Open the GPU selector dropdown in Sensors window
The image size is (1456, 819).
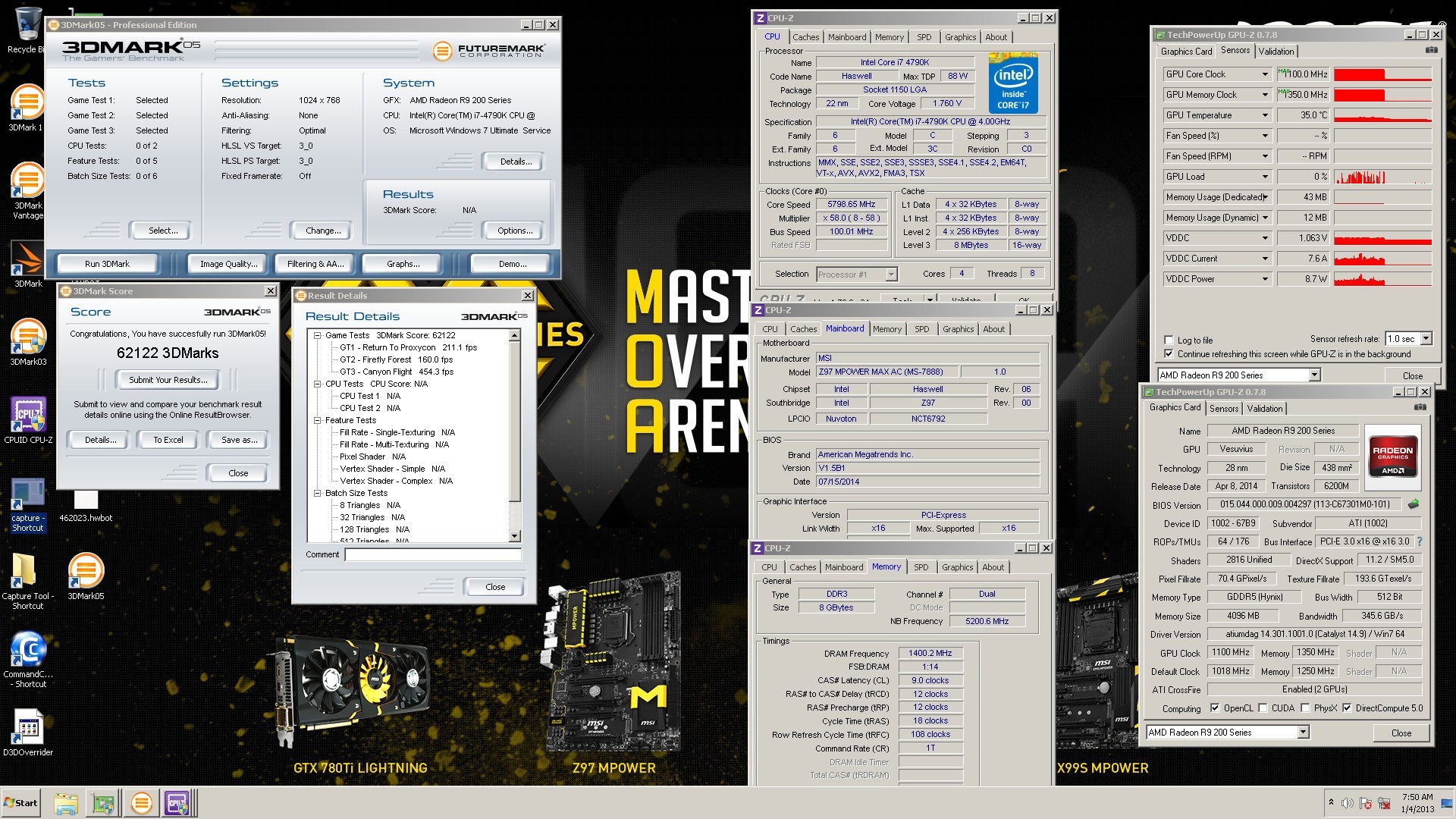click(1314, 375)
